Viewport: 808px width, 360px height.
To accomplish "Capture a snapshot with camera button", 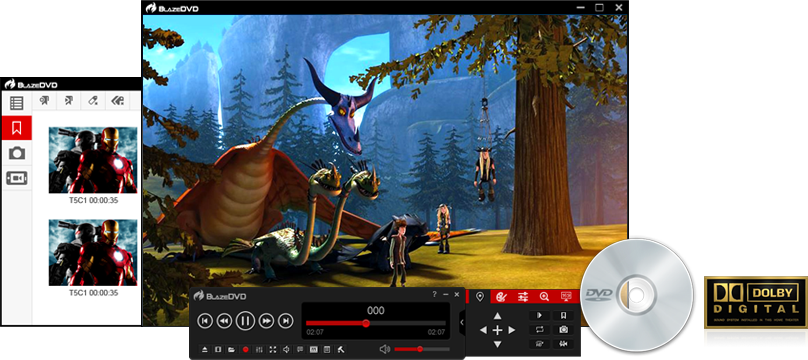I will click(x=564, y=330).
